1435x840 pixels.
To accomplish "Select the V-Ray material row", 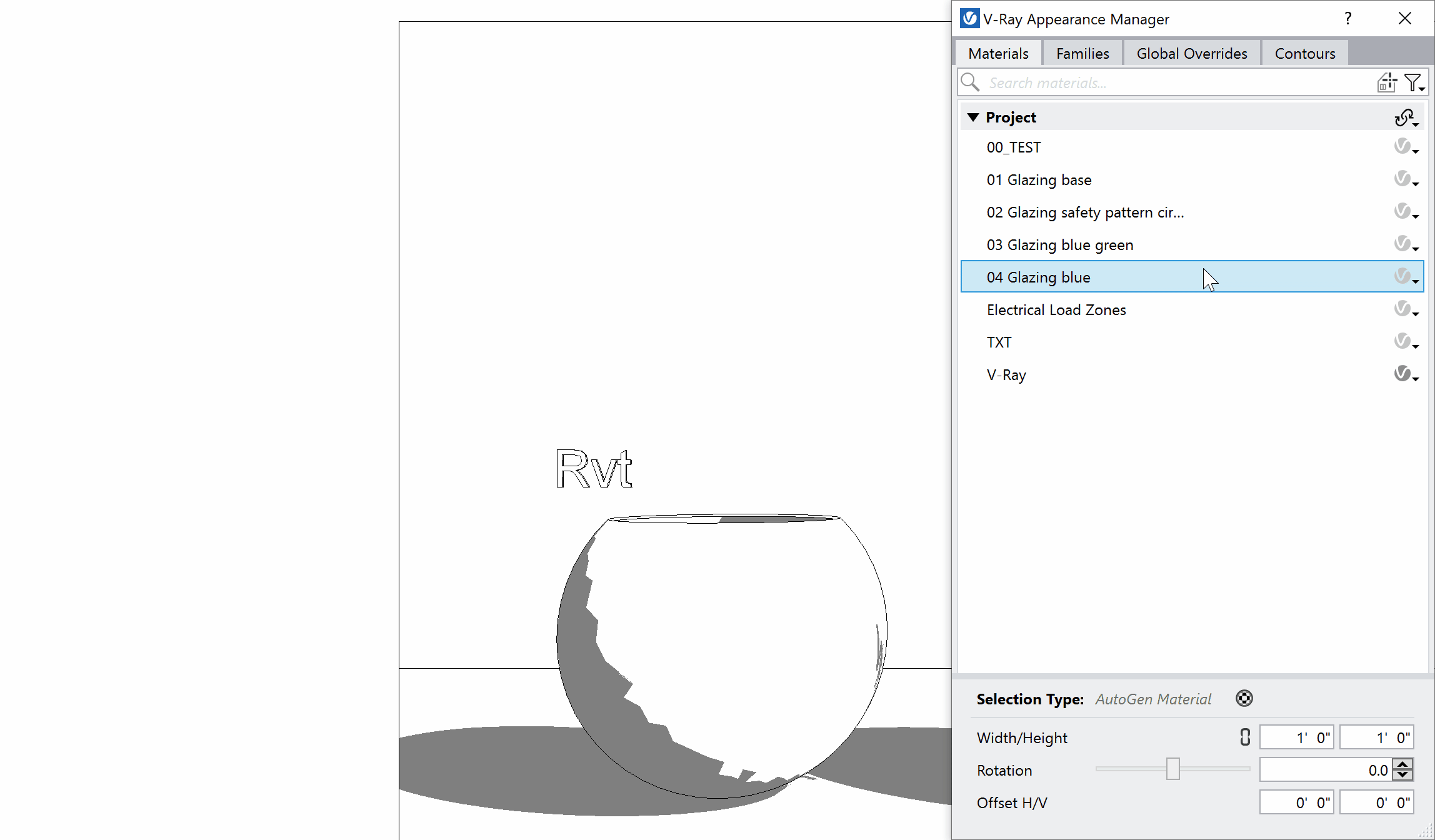I will [1192, 374].
